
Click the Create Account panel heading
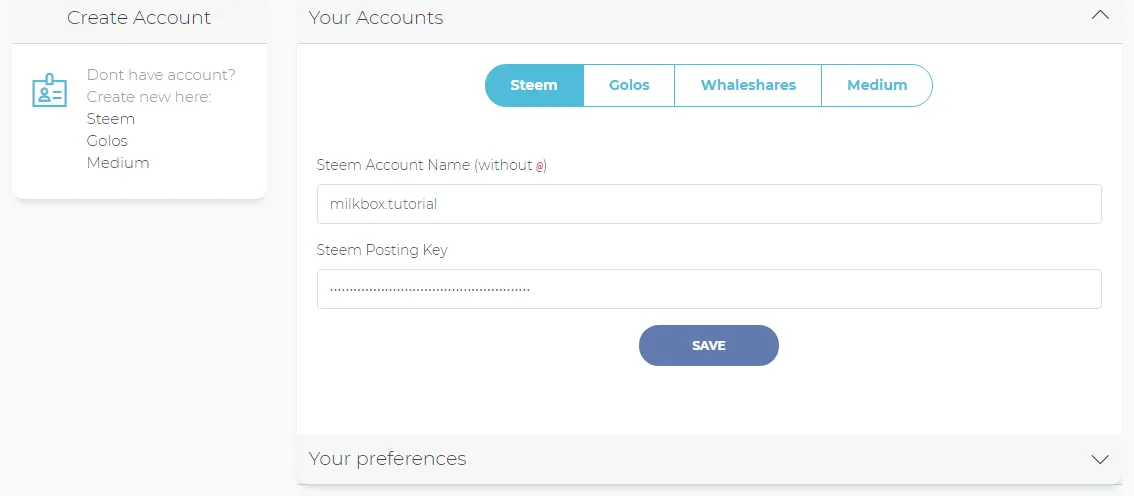click(x=139, y=17)
